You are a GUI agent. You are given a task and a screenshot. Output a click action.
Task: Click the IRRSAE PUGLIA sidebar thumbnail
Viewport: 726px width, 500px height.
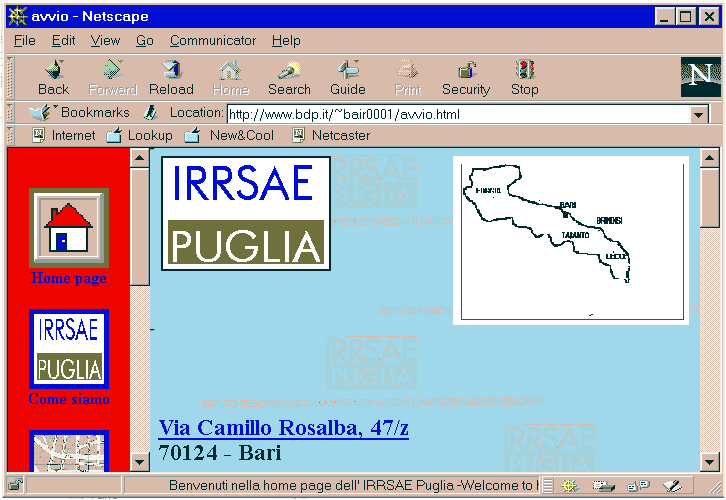(69, 349)
